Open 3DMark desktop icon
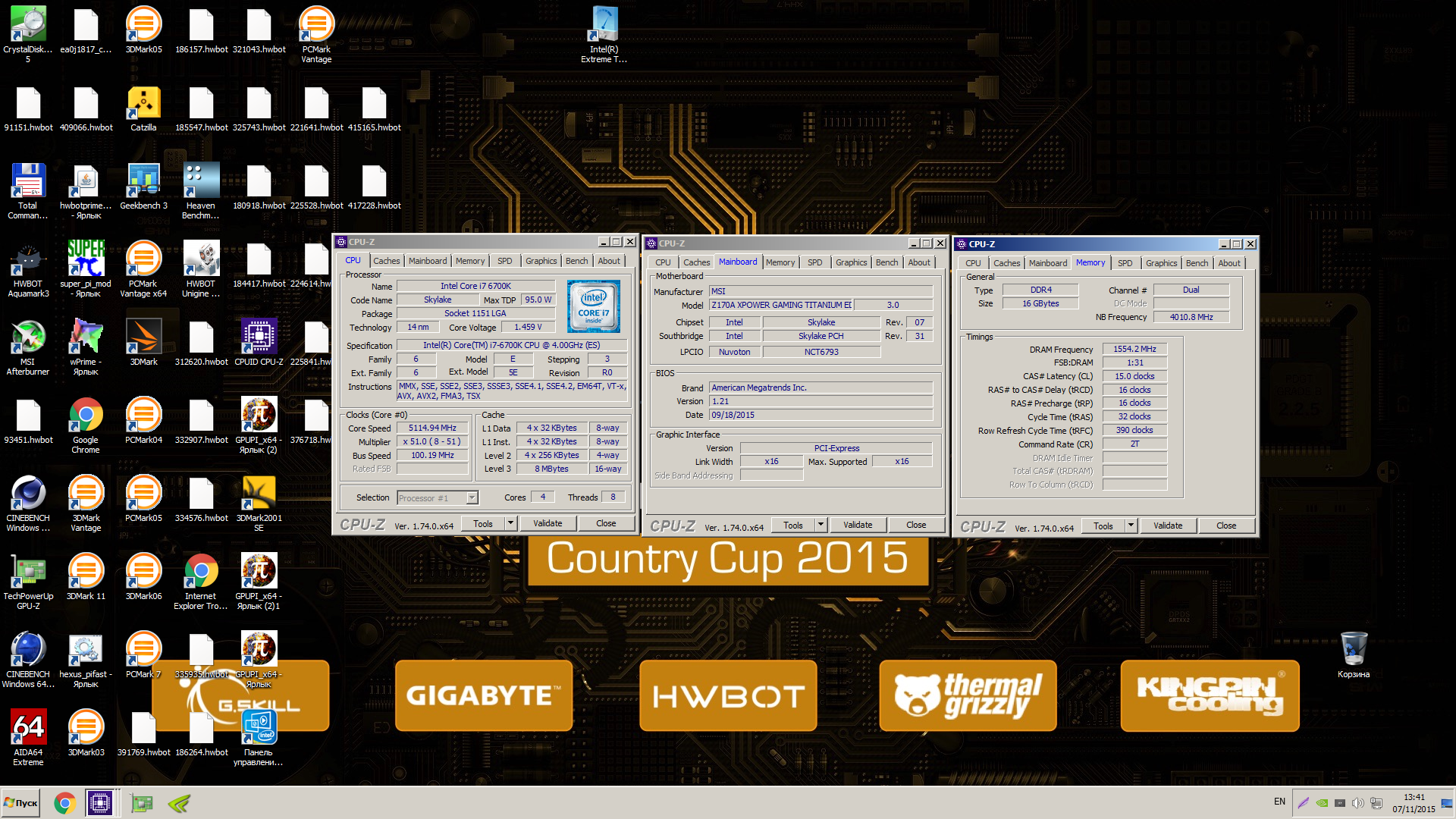 (x=143, y=343)
